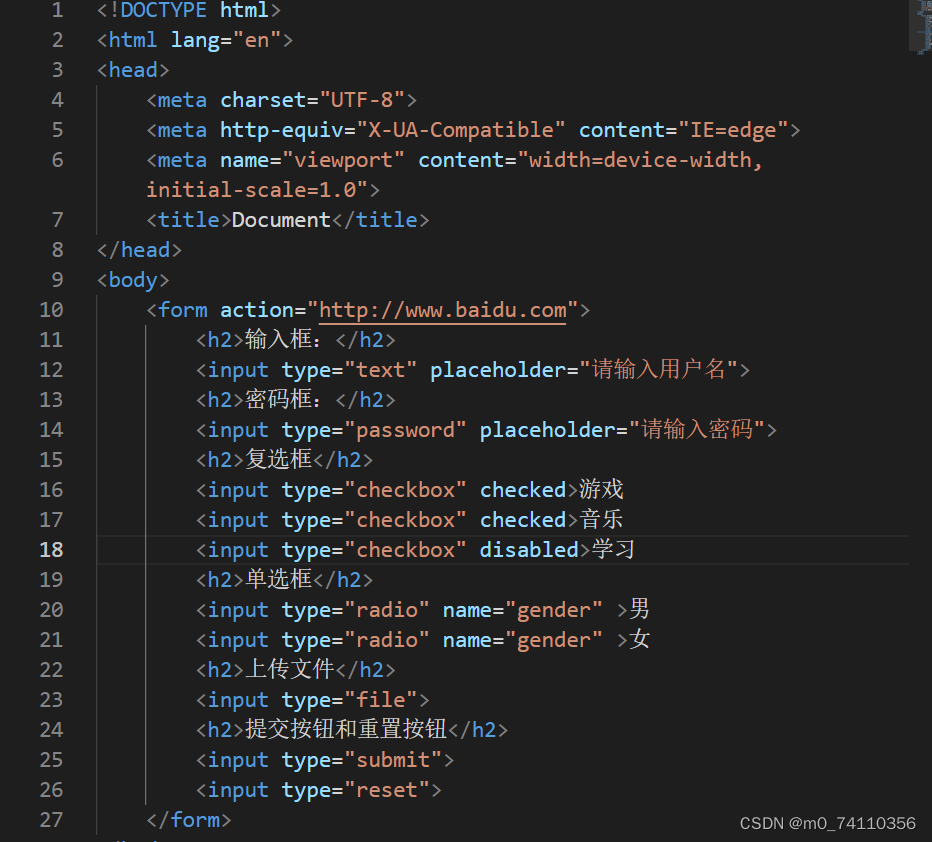Click the label 游戏 after the checkbox input
Viewport: 932px width, 842px height.
[x=602, y=490]
